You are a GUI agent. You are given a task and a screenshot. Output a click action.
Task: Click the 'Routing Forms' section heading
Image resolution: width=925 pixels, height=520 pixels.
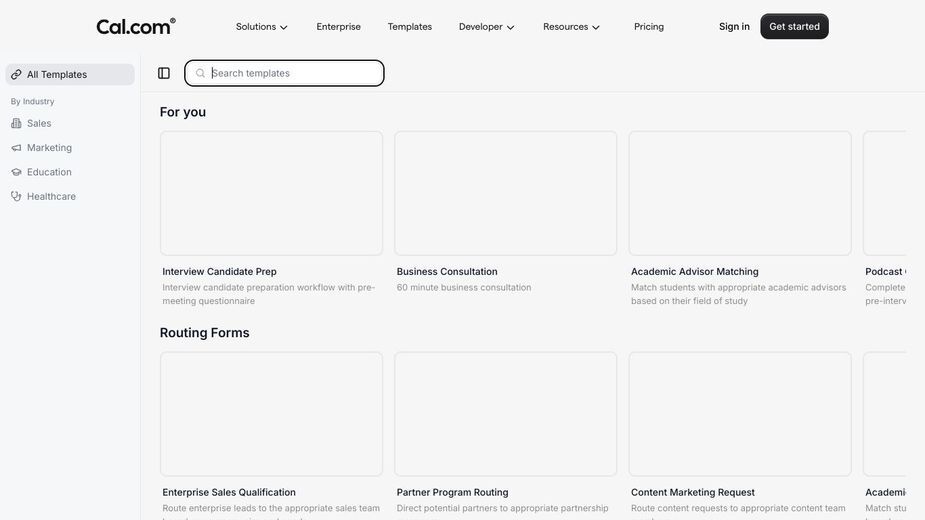pos(205,333)
